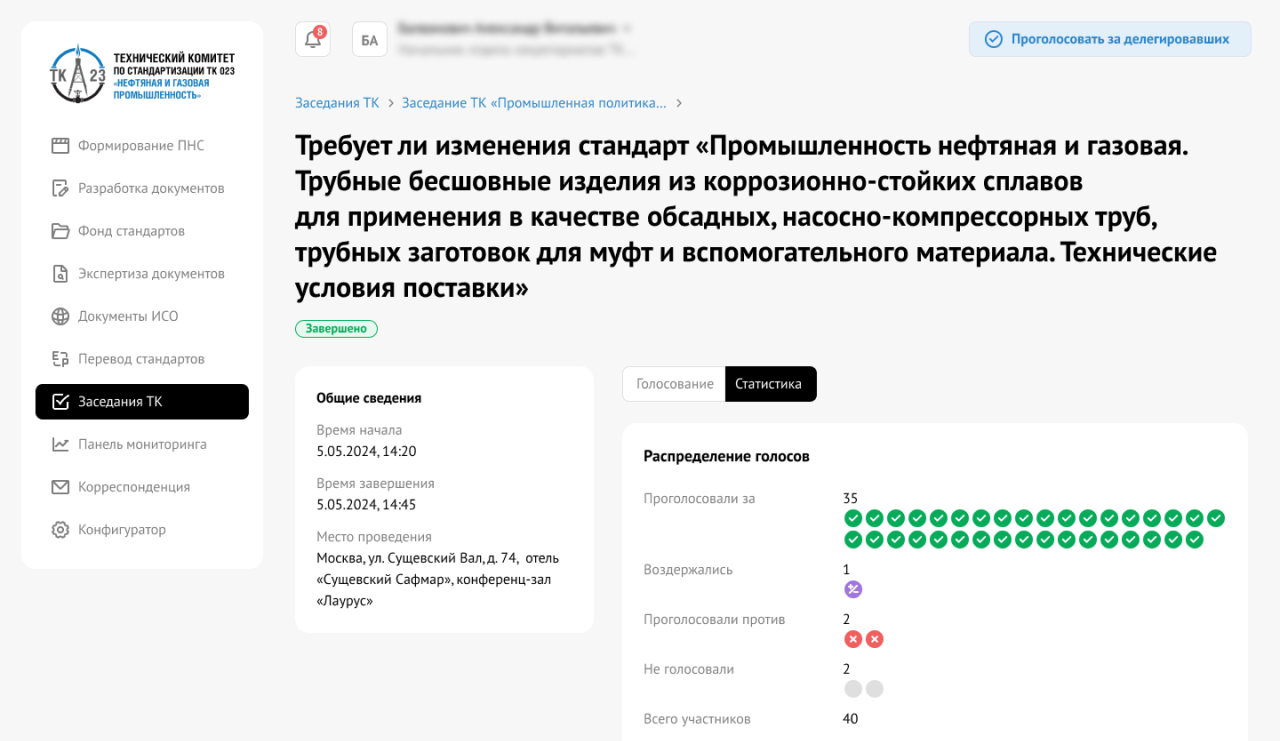1280x741 pixels.
Task: Open Панель мониторинга chart icon
Action: (x=60, y=445)
